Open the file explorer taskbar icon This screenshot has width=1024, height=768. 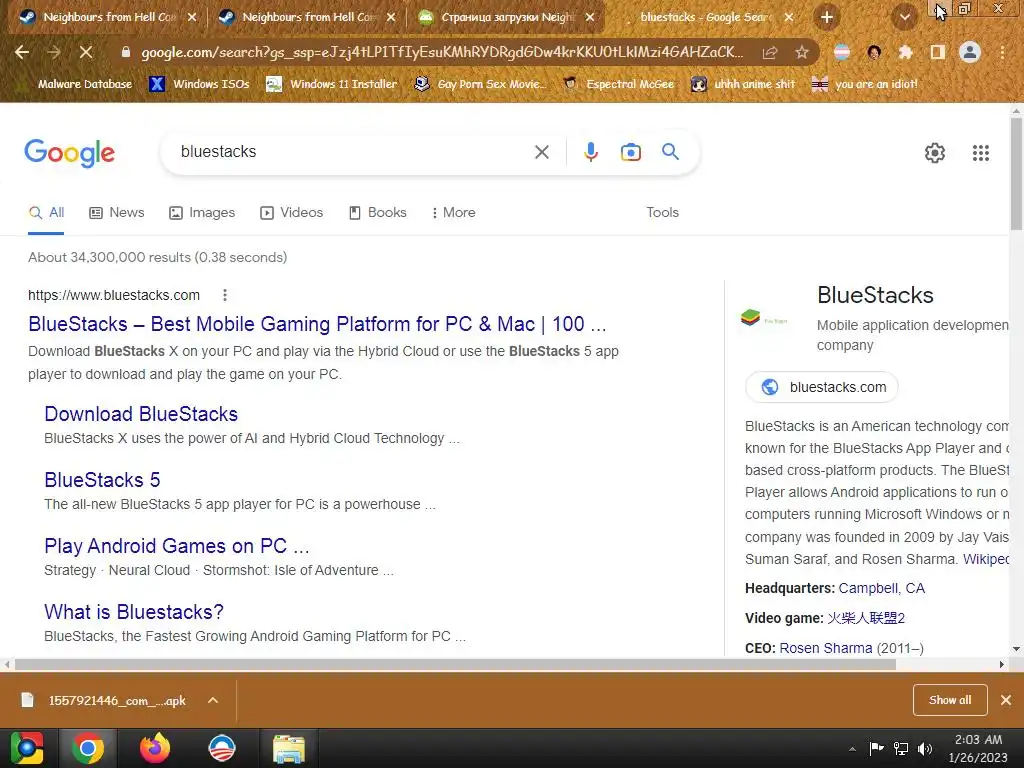click(x=288, y=748)
